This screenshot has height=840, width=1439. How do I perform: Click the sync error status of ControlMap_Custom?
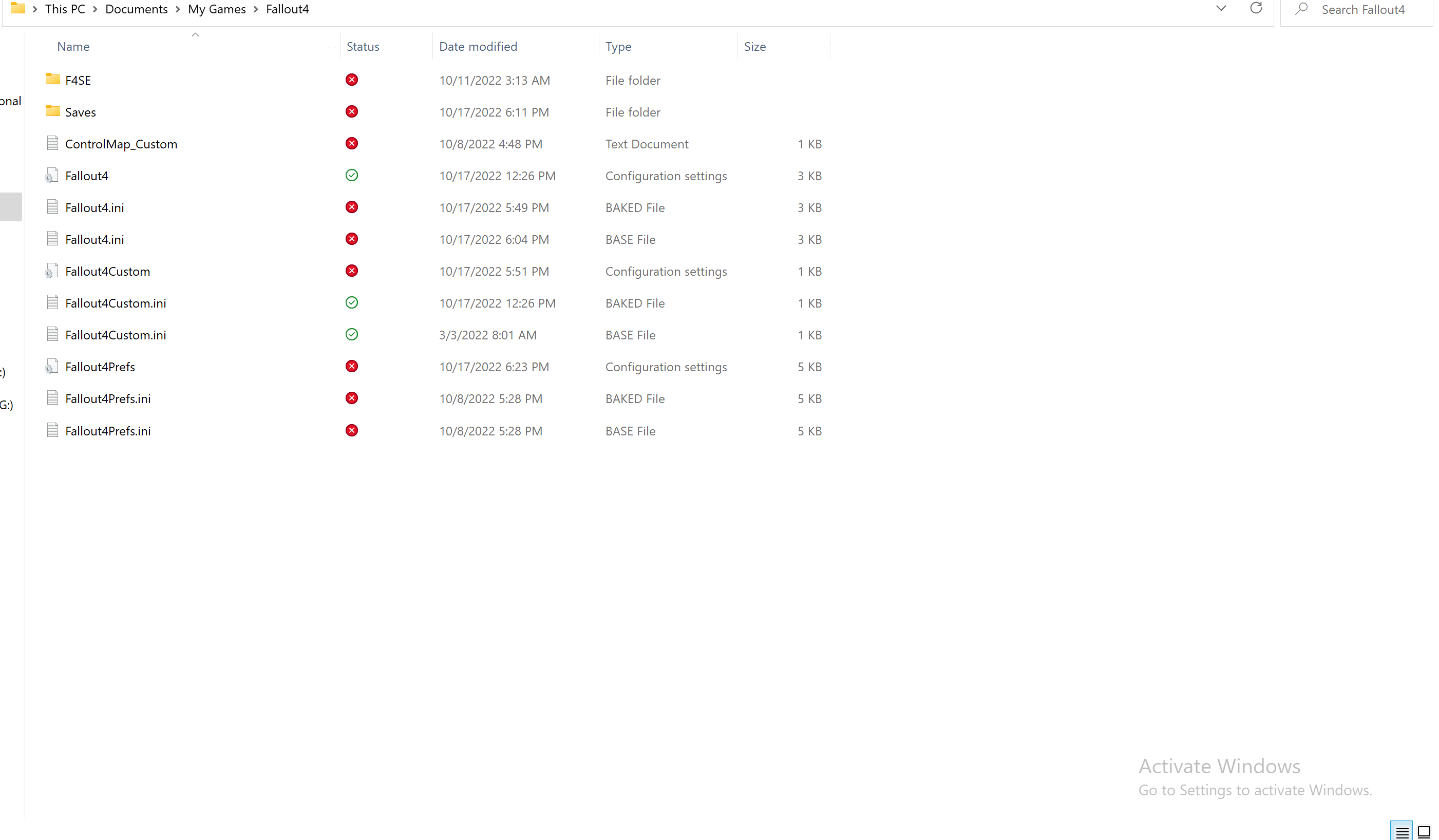(352, 144)
